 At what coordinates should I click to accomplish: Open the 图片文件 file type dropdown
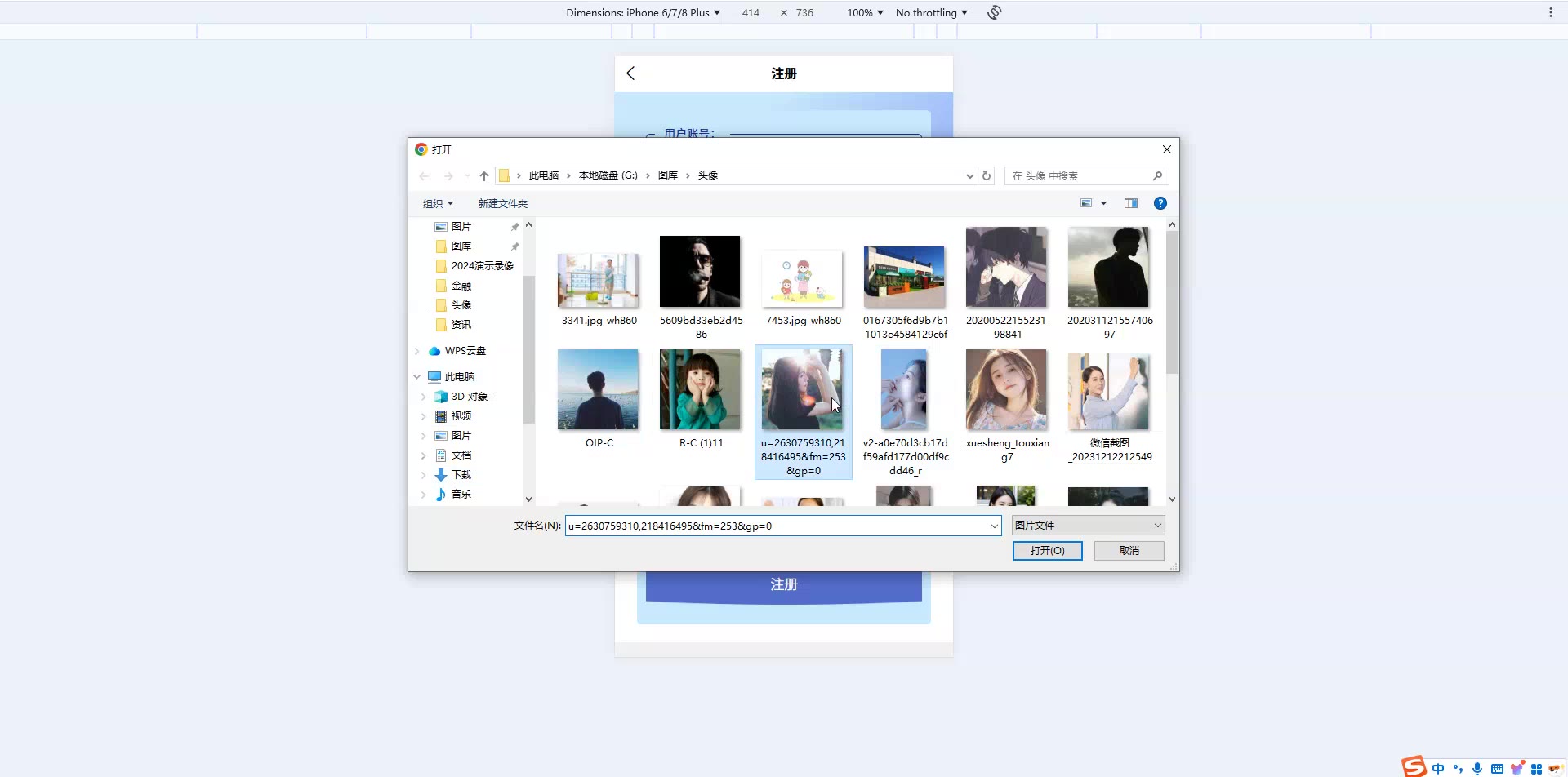(x=1088, y=526)
